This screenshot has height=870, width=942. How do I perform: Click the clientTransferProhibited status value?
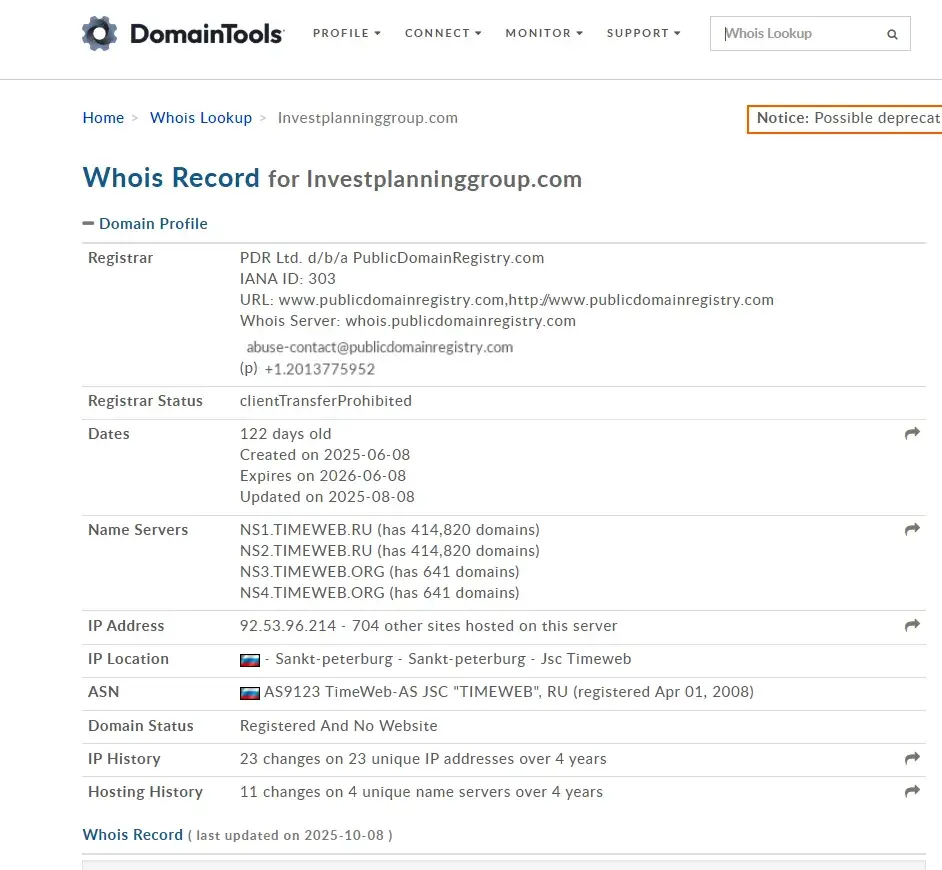click(326, 401)
